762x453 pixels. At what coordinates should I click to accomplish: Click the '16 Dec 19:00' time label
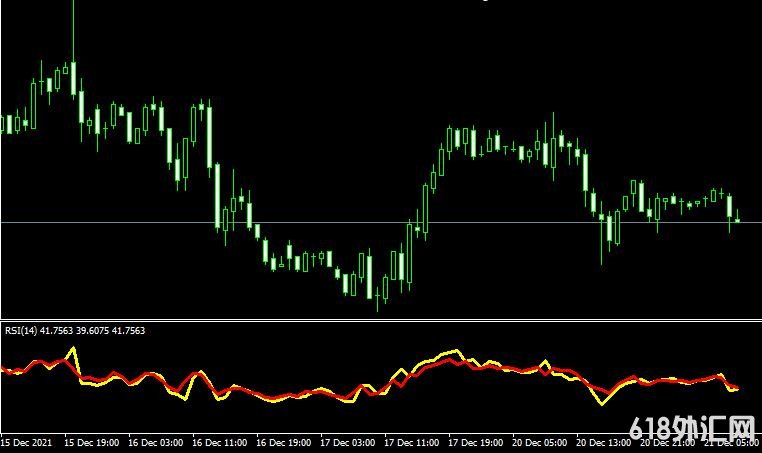point(283,443)
